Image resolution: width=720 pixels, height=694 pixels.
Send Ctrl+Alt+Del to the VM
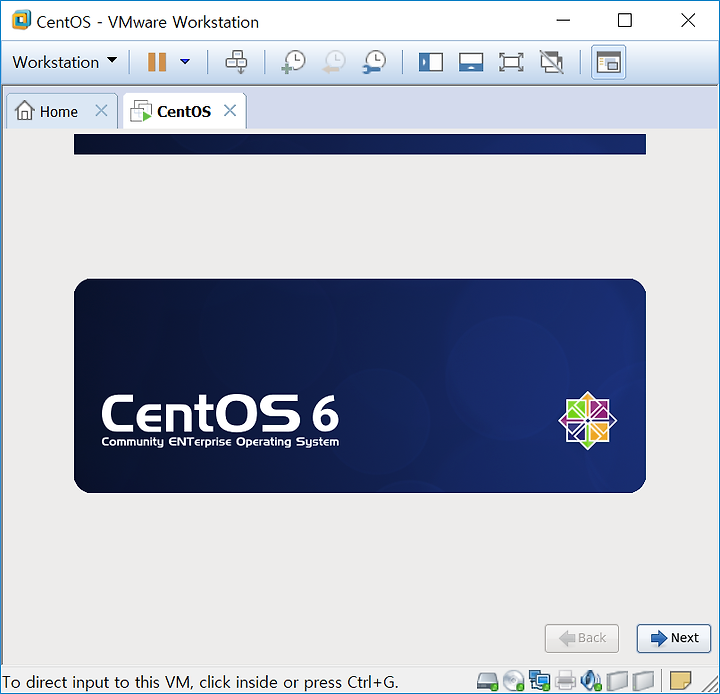(x=236, y=62)
